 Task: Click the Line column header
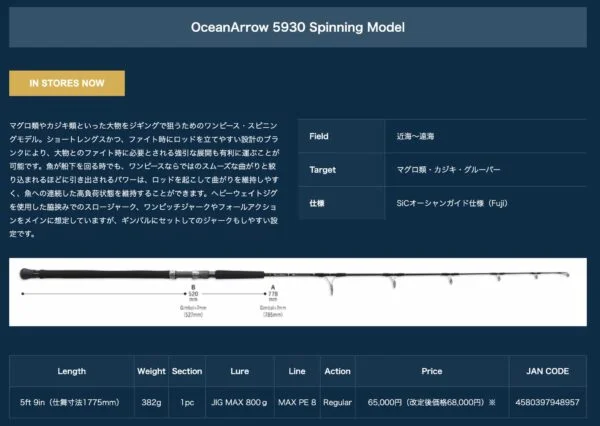click(297, 371)
